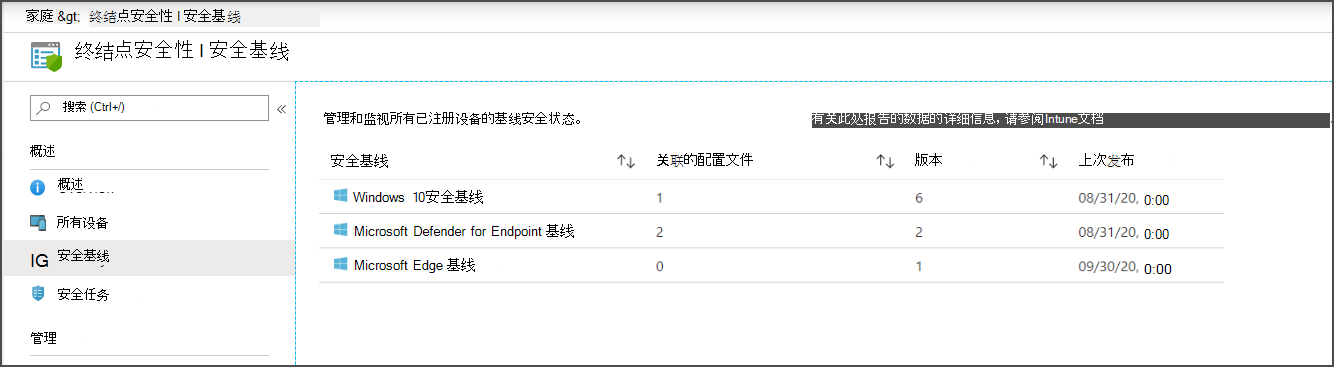Select 安全基线 in sidebar

[x=149, y=258]
